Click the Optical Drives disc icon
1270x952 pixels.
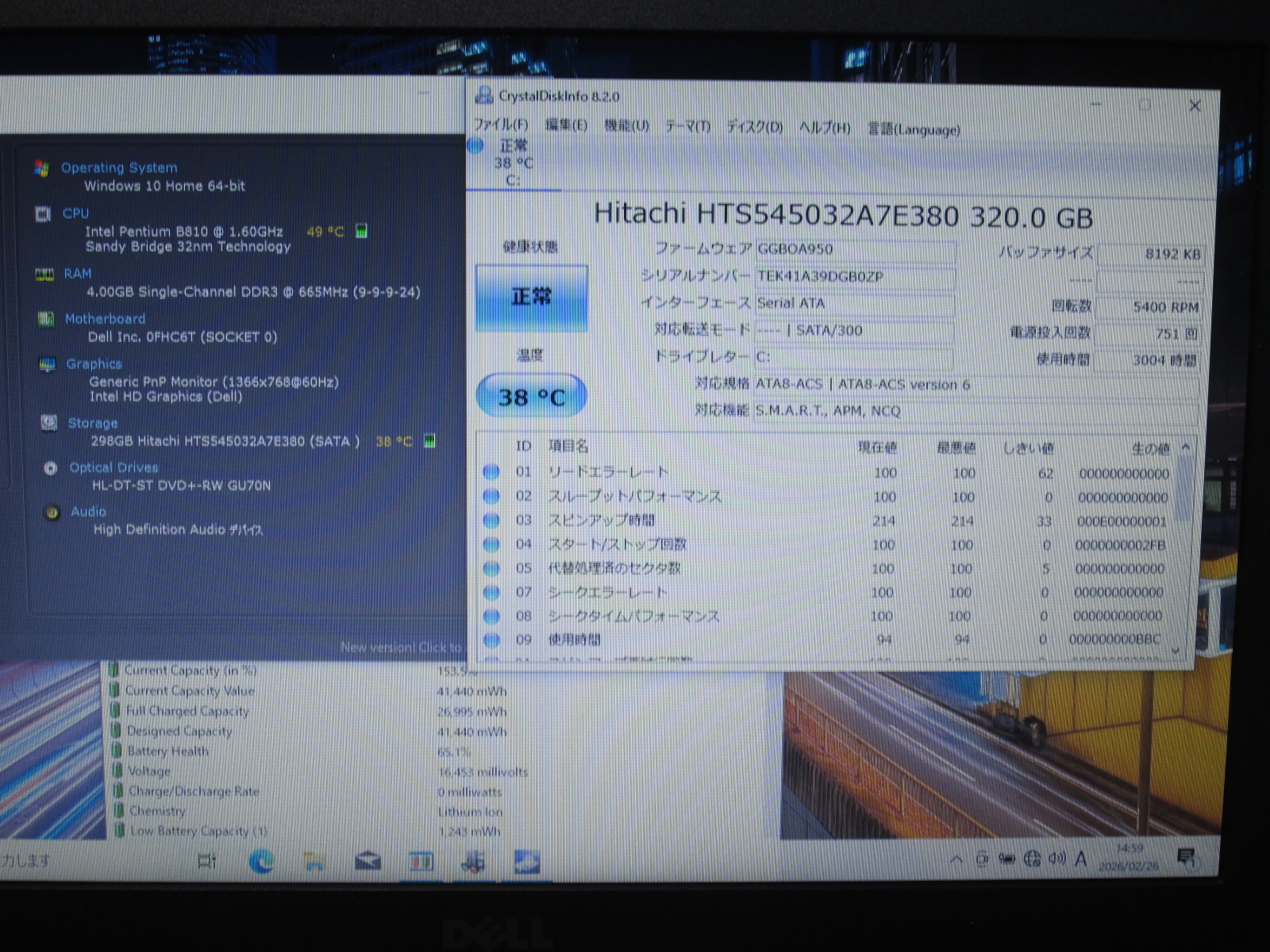[x=51, y=468]
